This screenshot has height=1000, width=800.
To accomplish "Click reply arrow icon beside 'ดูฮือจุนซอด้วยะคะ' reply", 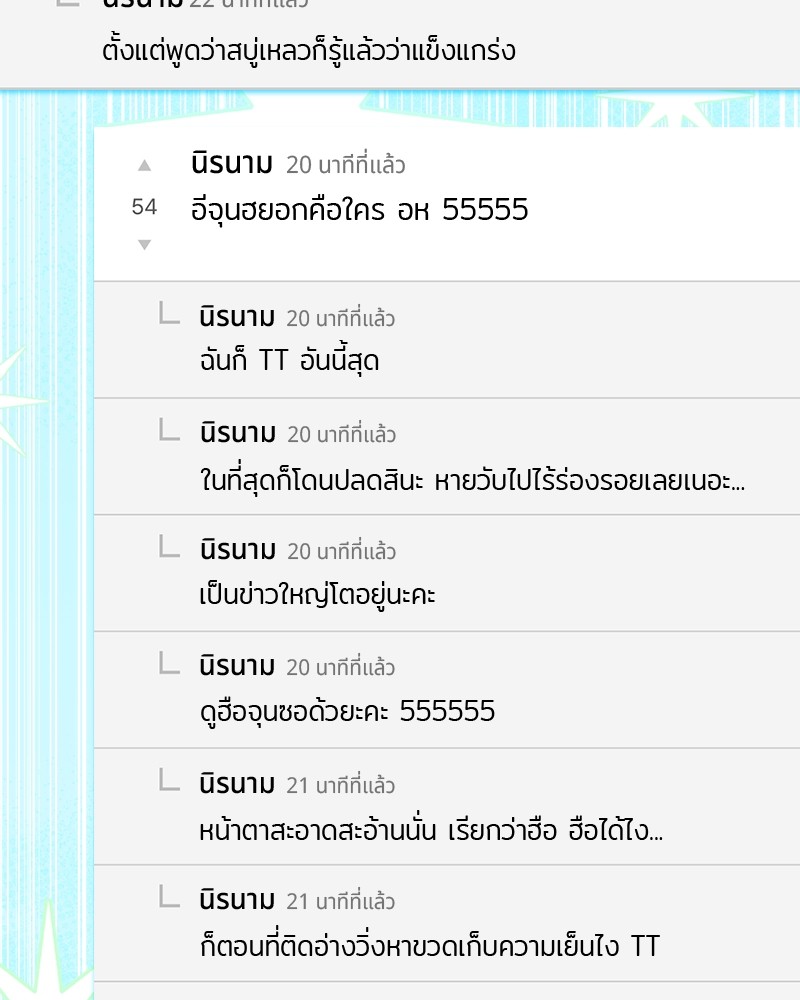I will click(x=169, y=663).
